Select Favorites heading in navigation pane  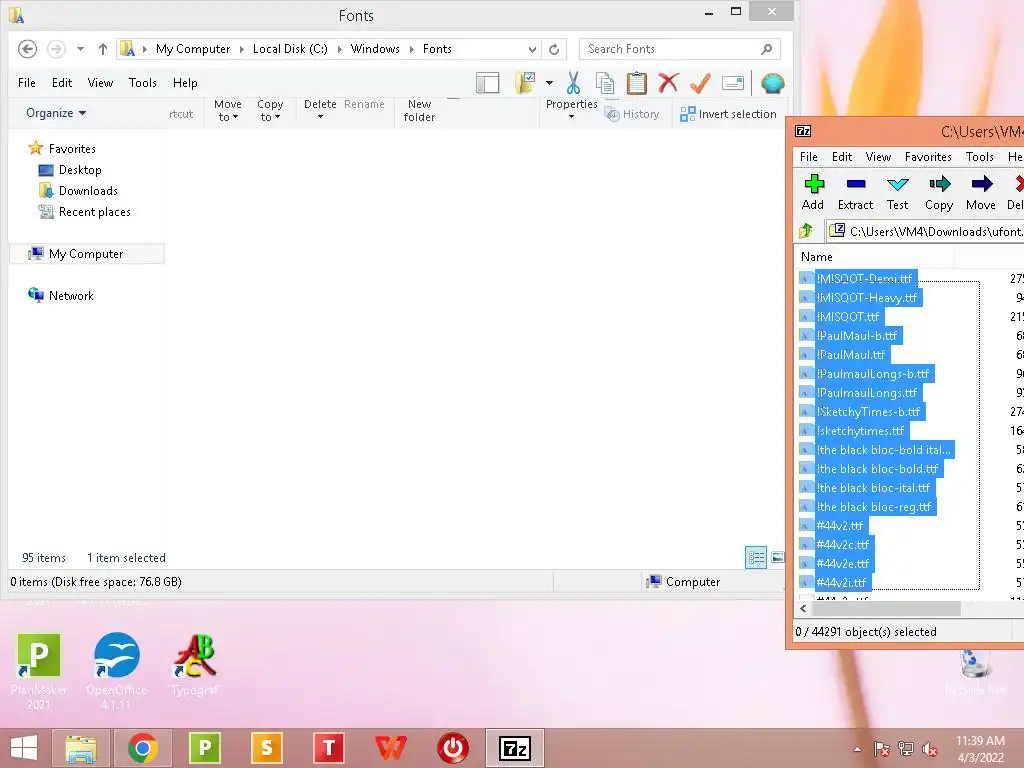(x=72, y=149)
